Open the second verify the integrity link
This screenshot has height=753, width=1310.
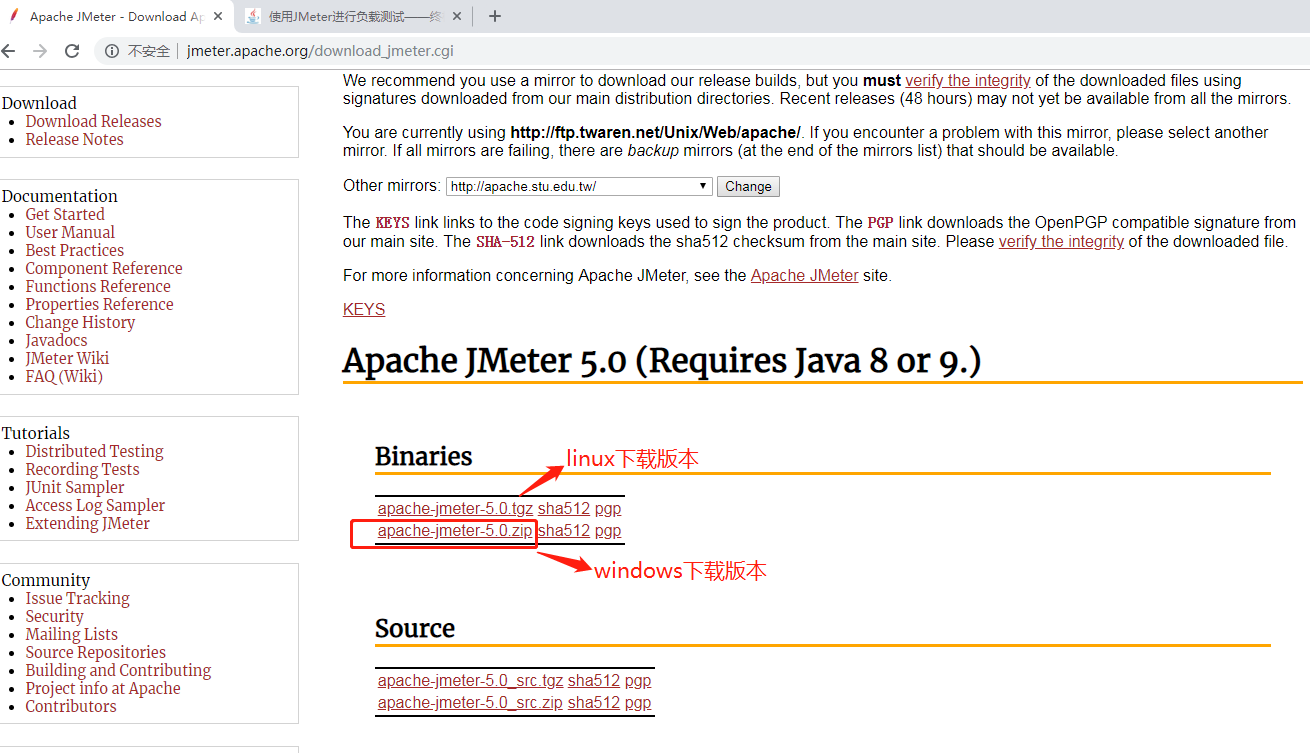pyautogui.click(x=1061, y=241)
